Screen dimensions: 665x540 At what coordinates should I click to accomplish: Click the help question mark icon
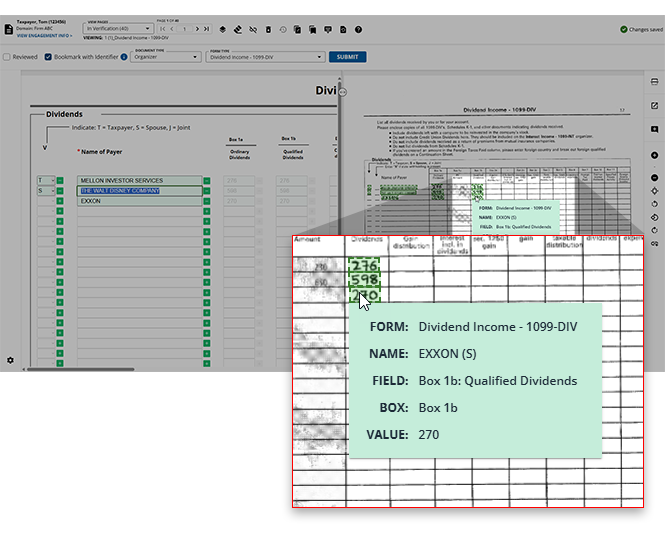[357, 30]
